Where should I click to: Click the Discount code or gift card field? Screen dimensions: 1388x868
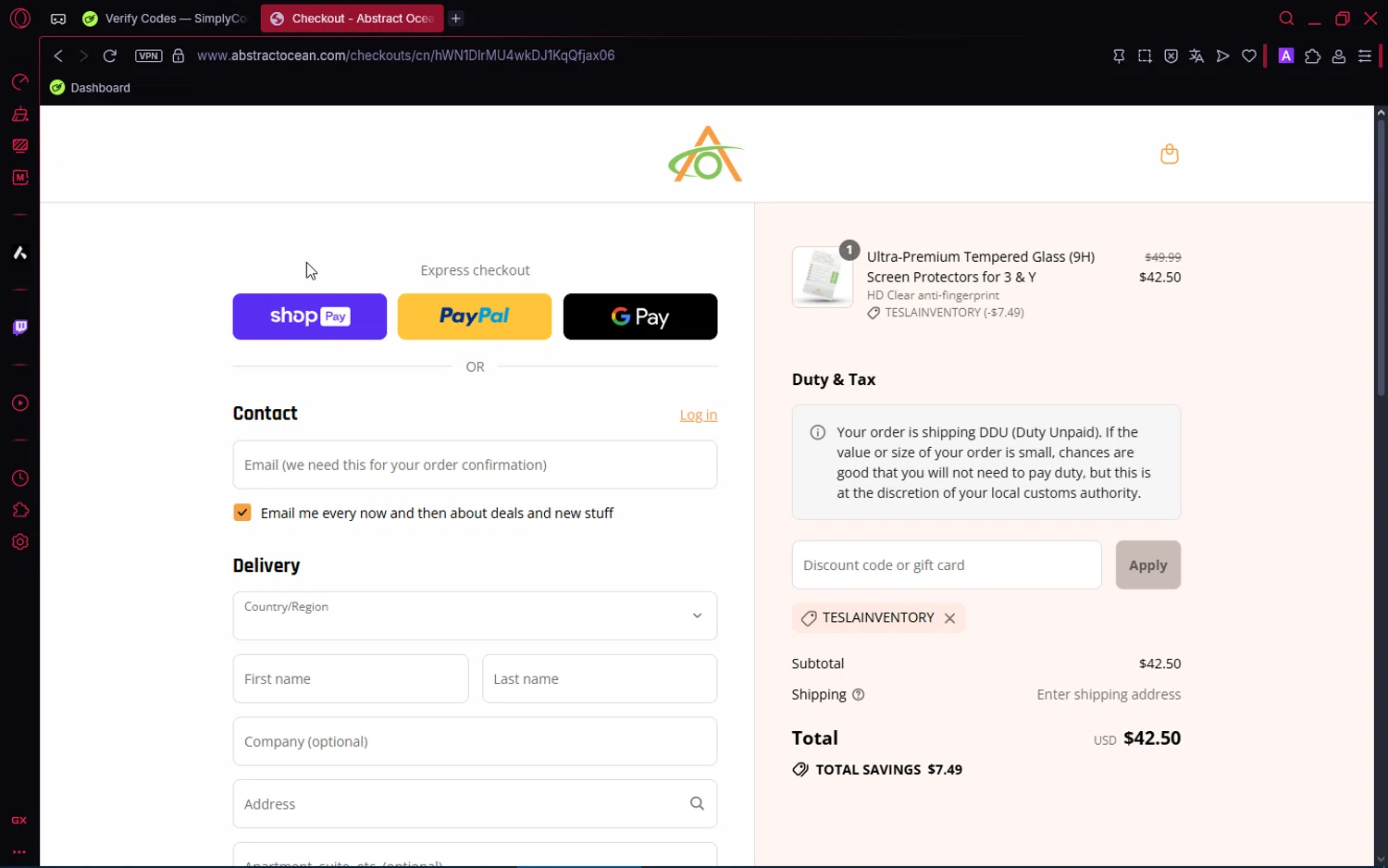(947, 565)
